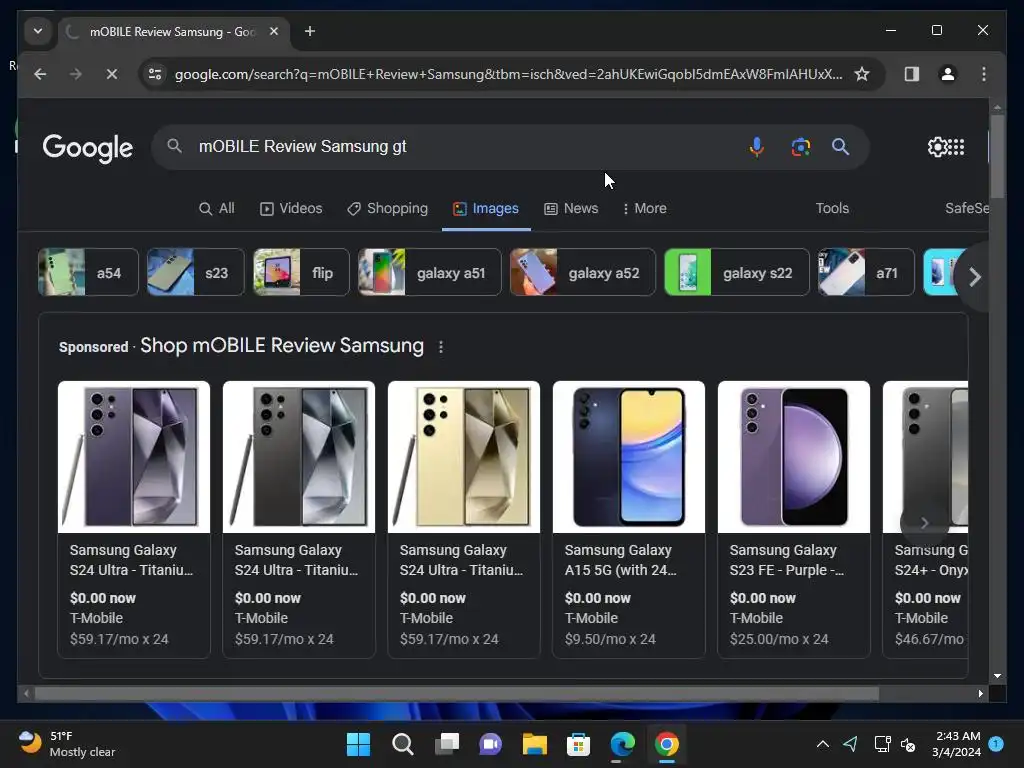Viewport: 1024px width, 768px height.
Task: Bookmark this page with the star icon
Action: [x=862, y=74]
